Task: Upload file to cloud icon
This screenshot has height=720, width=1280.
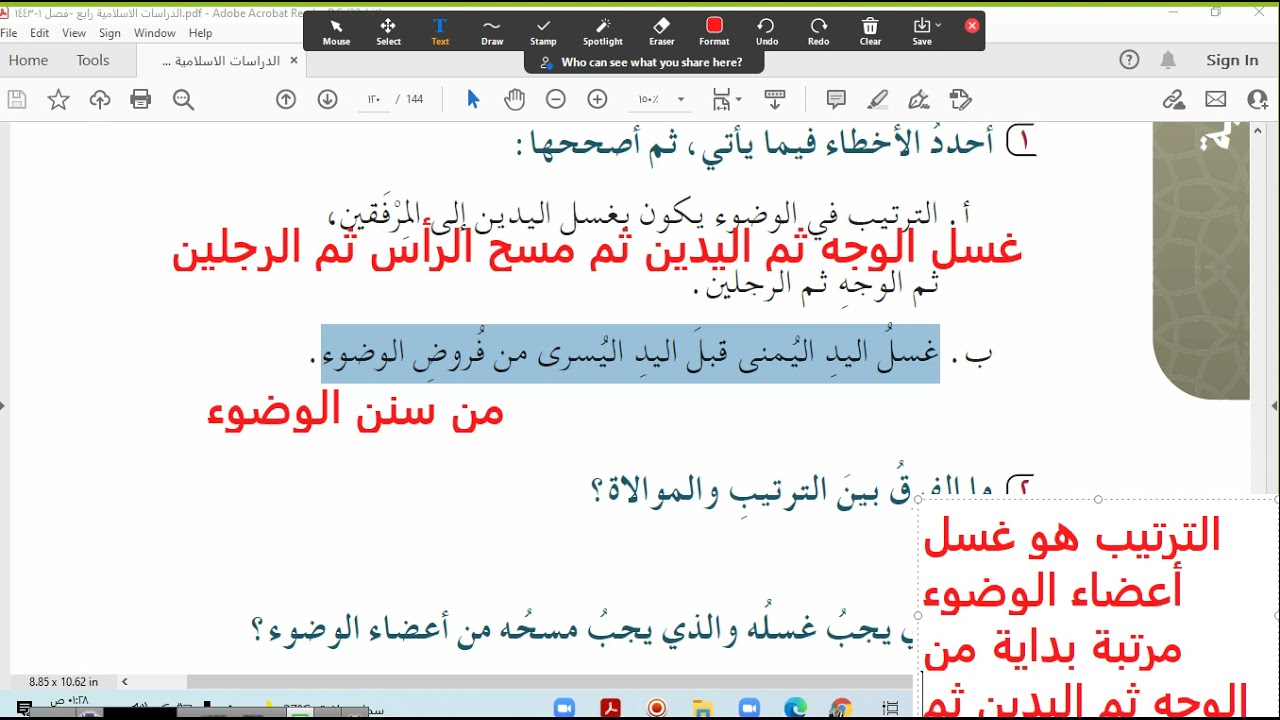Action: (x=100, y=99)
